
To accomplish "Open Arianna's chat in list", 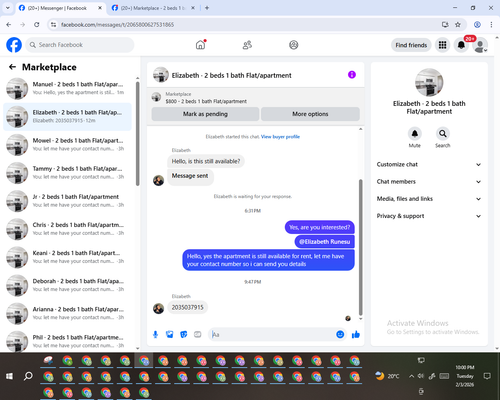I will coord(68,314).
